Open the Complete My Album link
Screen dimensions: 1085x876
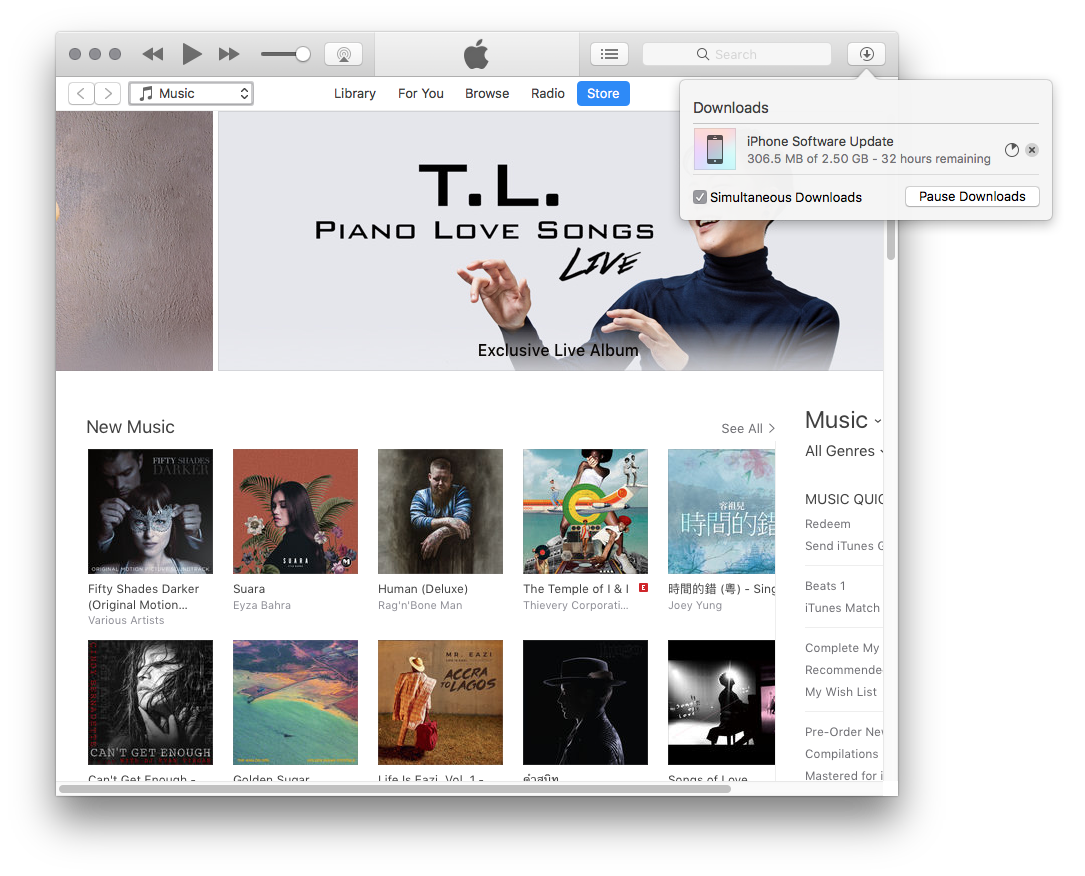coord(842,648)
